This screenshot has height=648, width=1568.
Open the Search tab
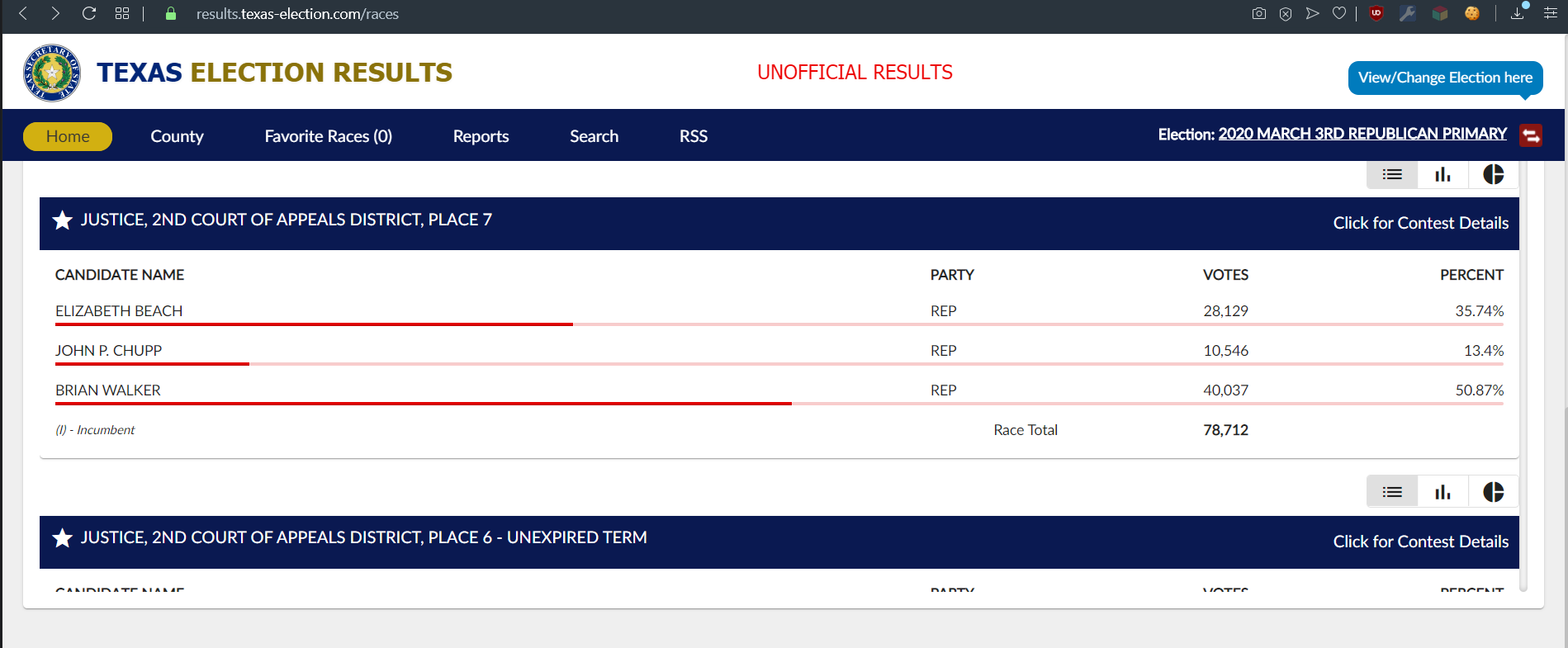[594, 136]
